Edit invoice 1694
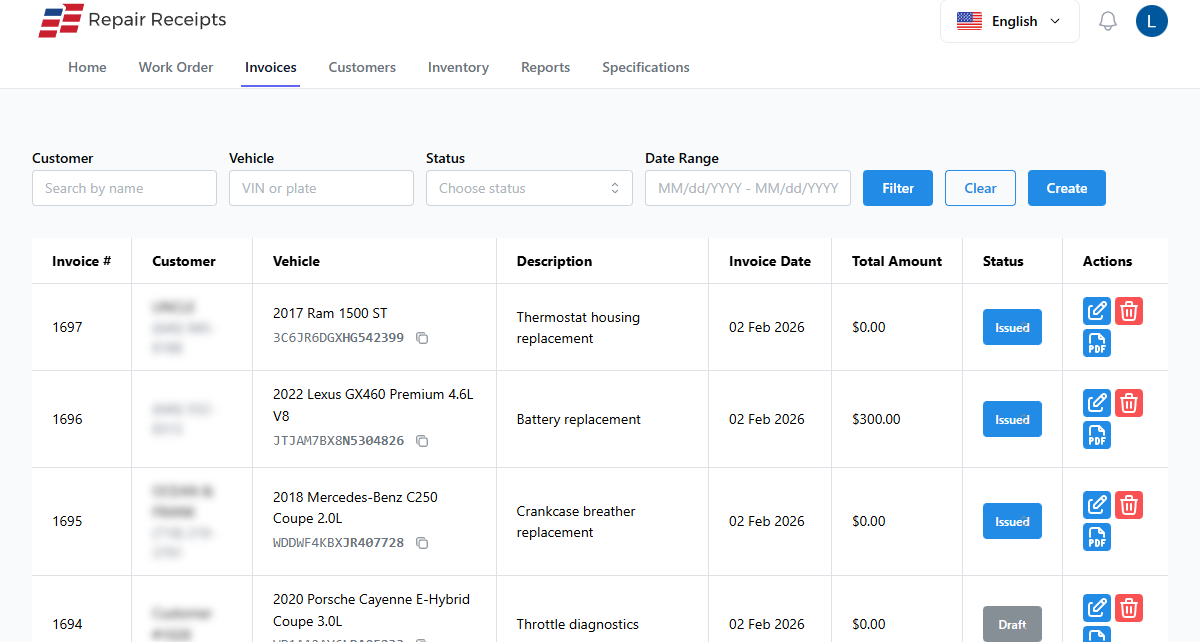1200x642 pixels. tap(1097, 607)
